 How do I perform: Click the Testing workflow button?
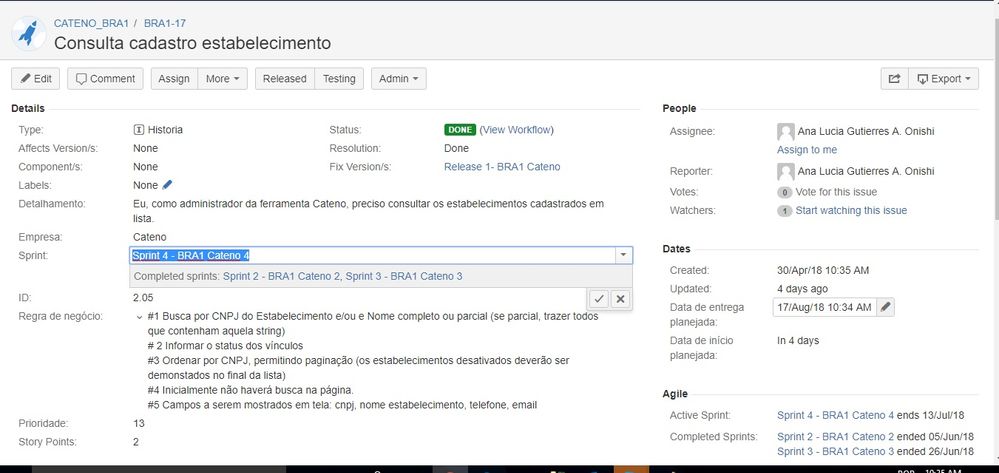(339, 79)
